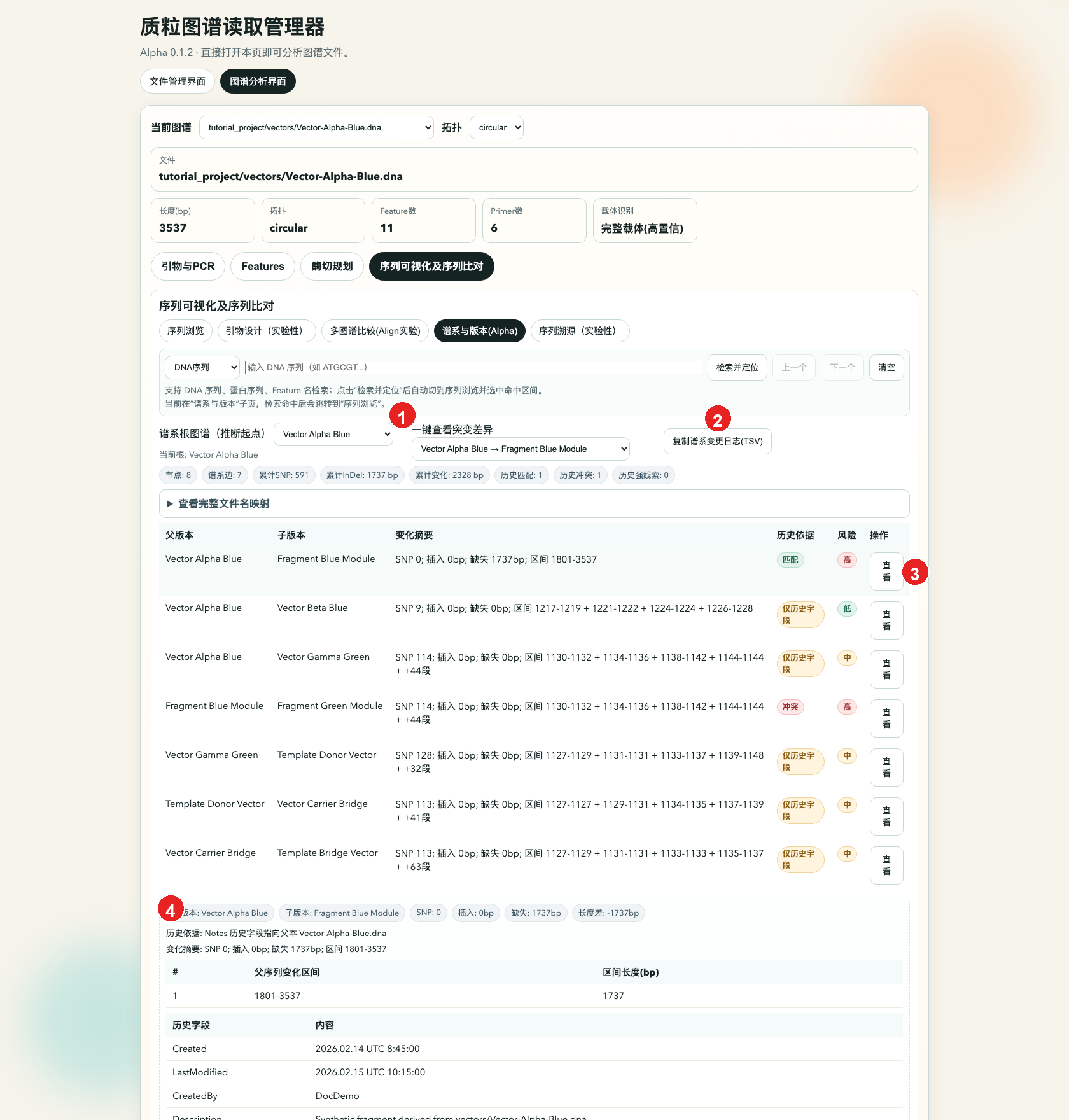Viewport: 1069px width, 1120px height.
Task: Click the red annotation marker number 1
Action: tap(402, 417)
